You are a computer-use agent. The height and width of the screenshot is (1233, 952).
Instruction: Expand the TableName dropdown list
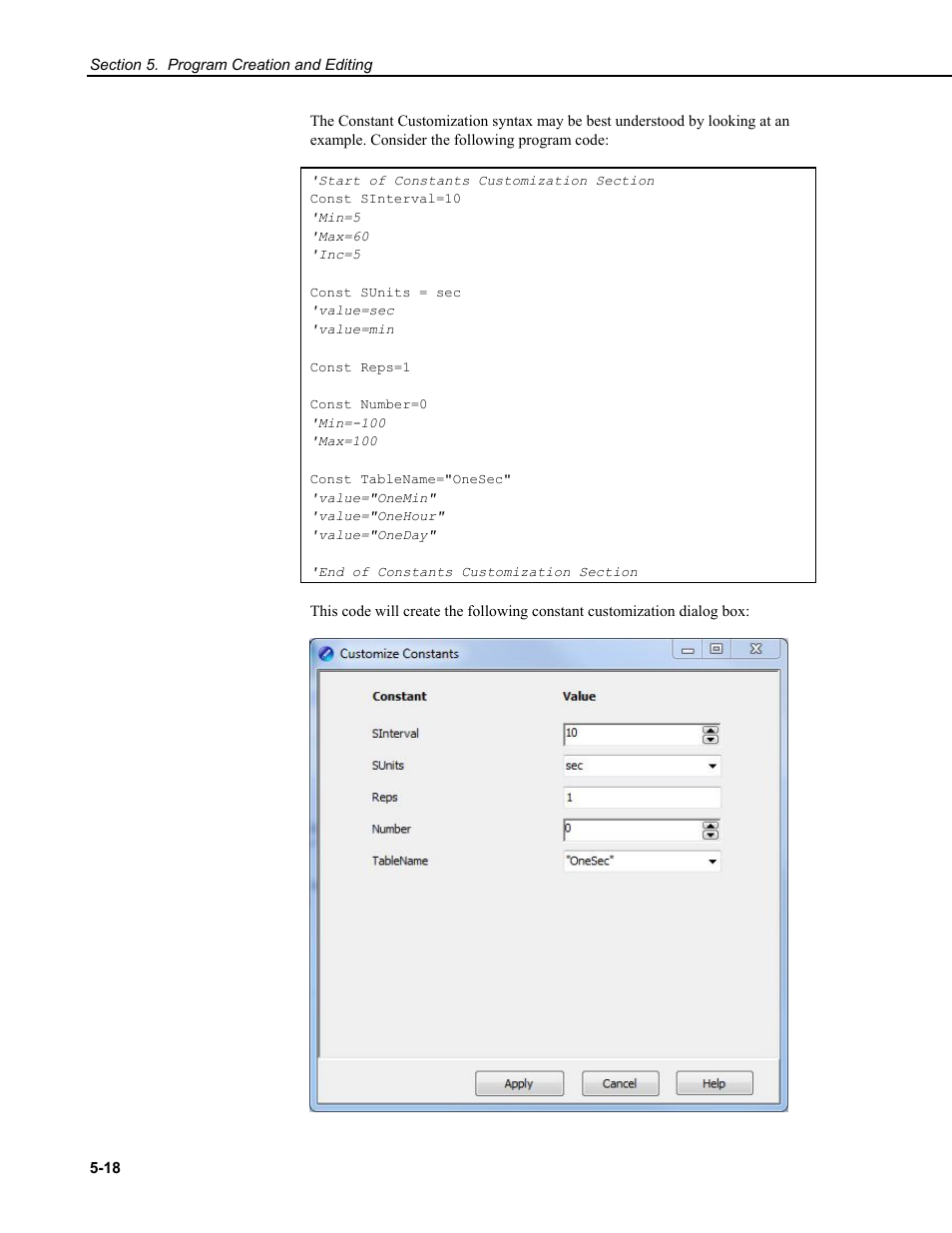(x=713, y=862)
